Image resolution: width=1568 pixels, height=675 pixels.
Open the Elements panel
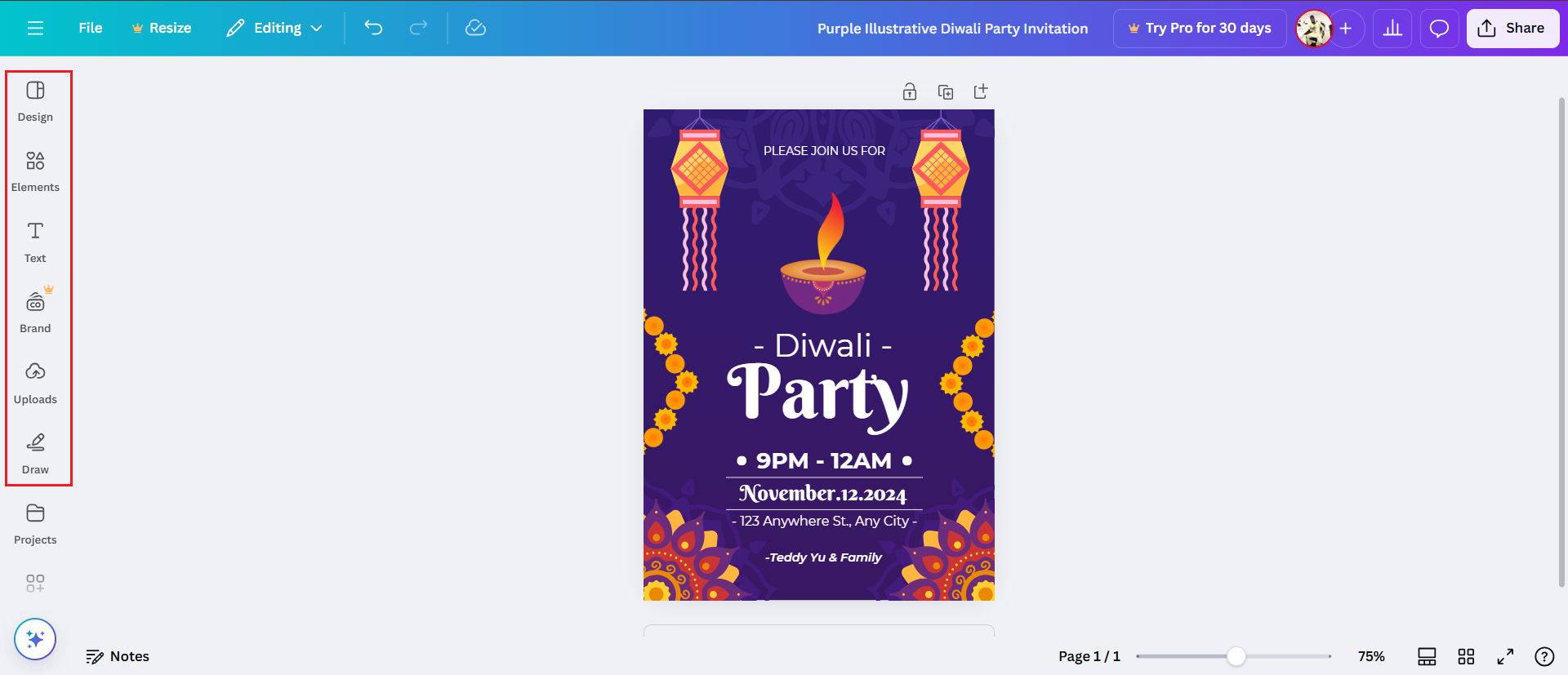click(x=35, y=170)
